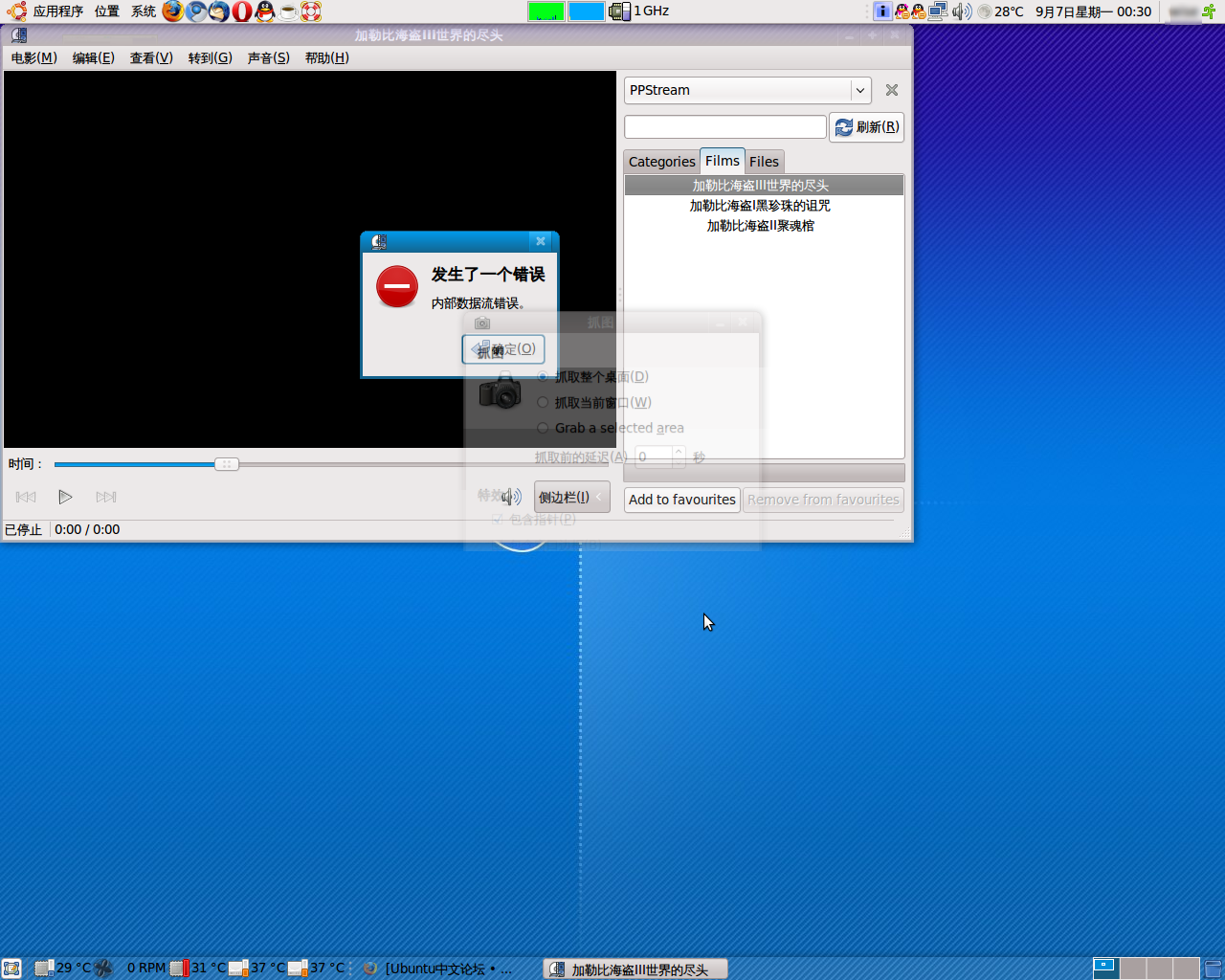
Task: Switch to the Categories tab
Action: (662, 162)
